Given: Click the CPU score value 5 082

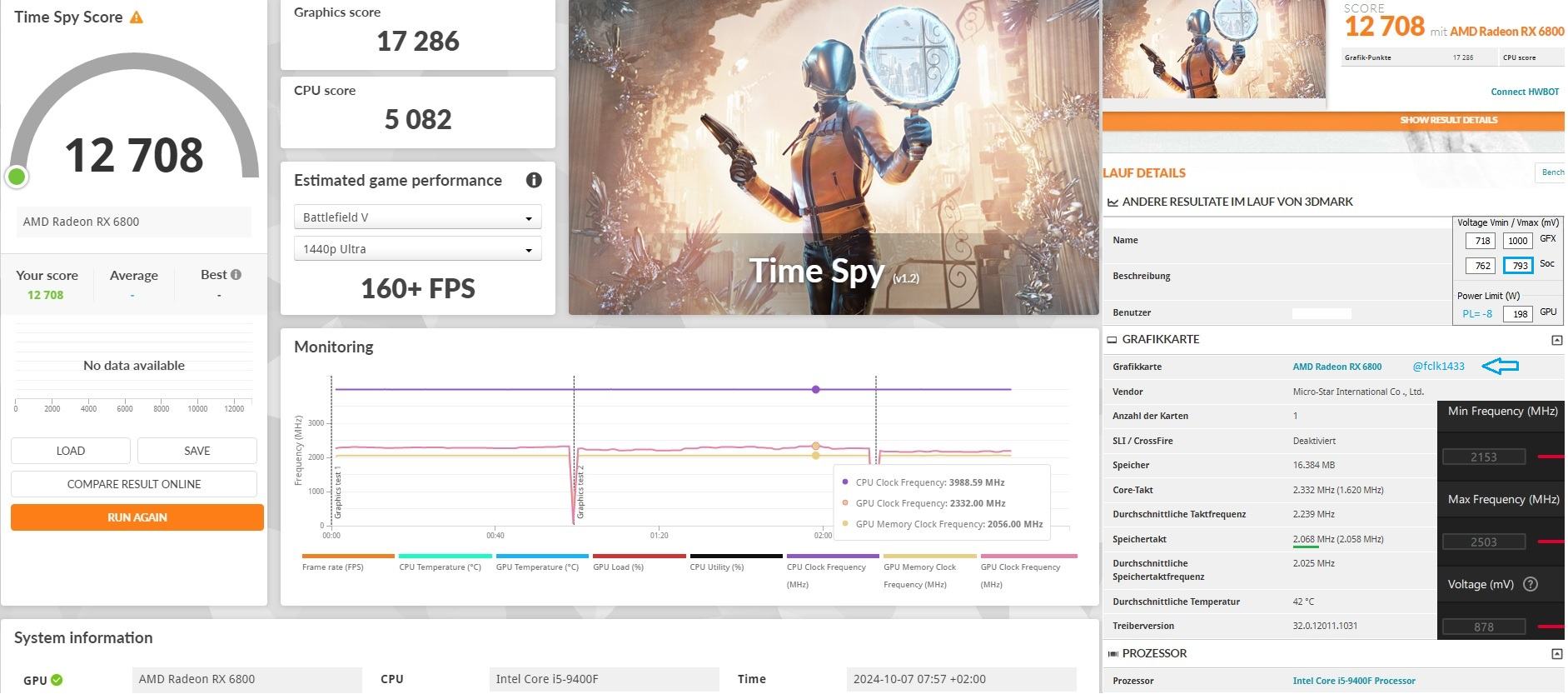Looking at the screenshot, I should (418, 119).
